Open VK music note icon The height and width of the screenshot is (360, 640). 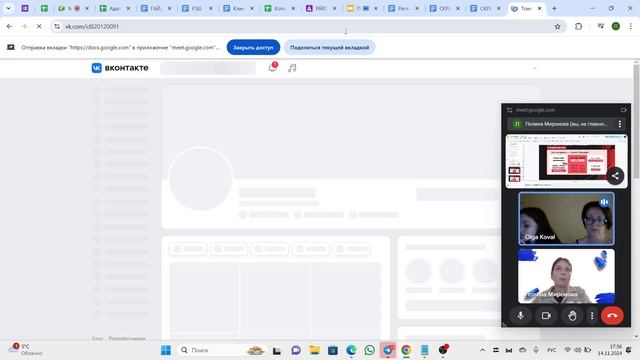click(292, 68)
